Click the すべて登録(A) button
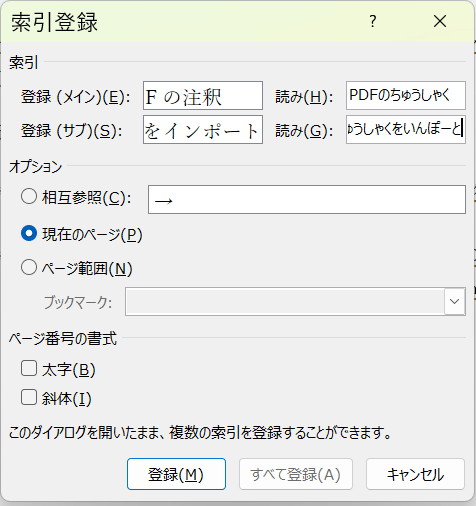 [296, 474]
